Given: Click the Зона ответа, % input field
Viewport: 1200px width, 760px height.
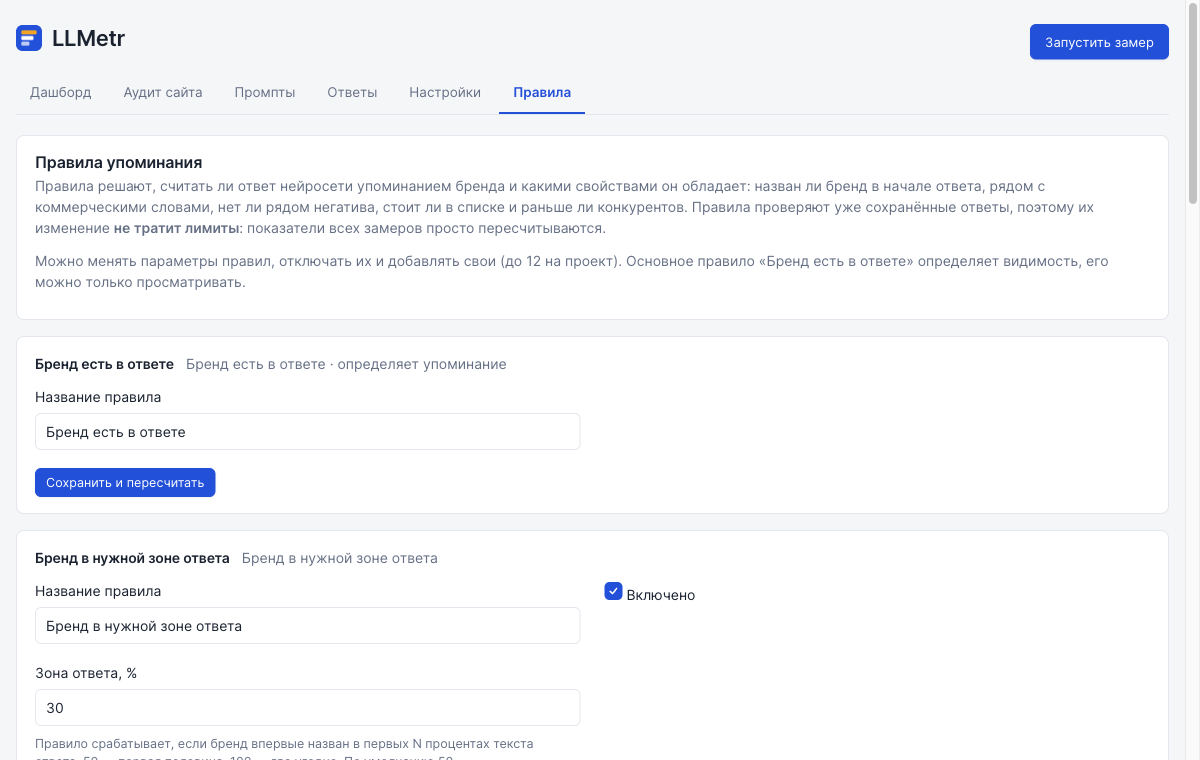Looking at the screenshot, I should click(x=308, y=708).
